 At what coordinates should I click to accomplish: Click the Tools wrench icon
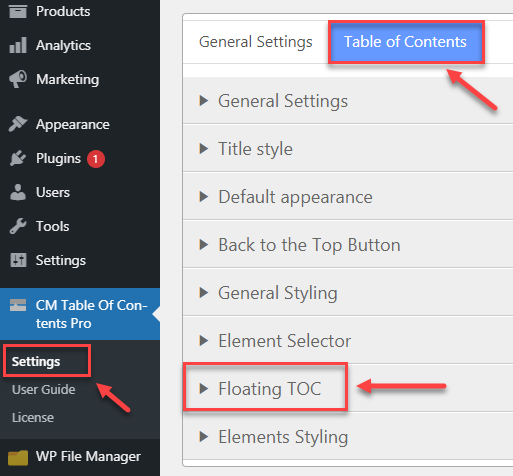[x=18, y=226]
